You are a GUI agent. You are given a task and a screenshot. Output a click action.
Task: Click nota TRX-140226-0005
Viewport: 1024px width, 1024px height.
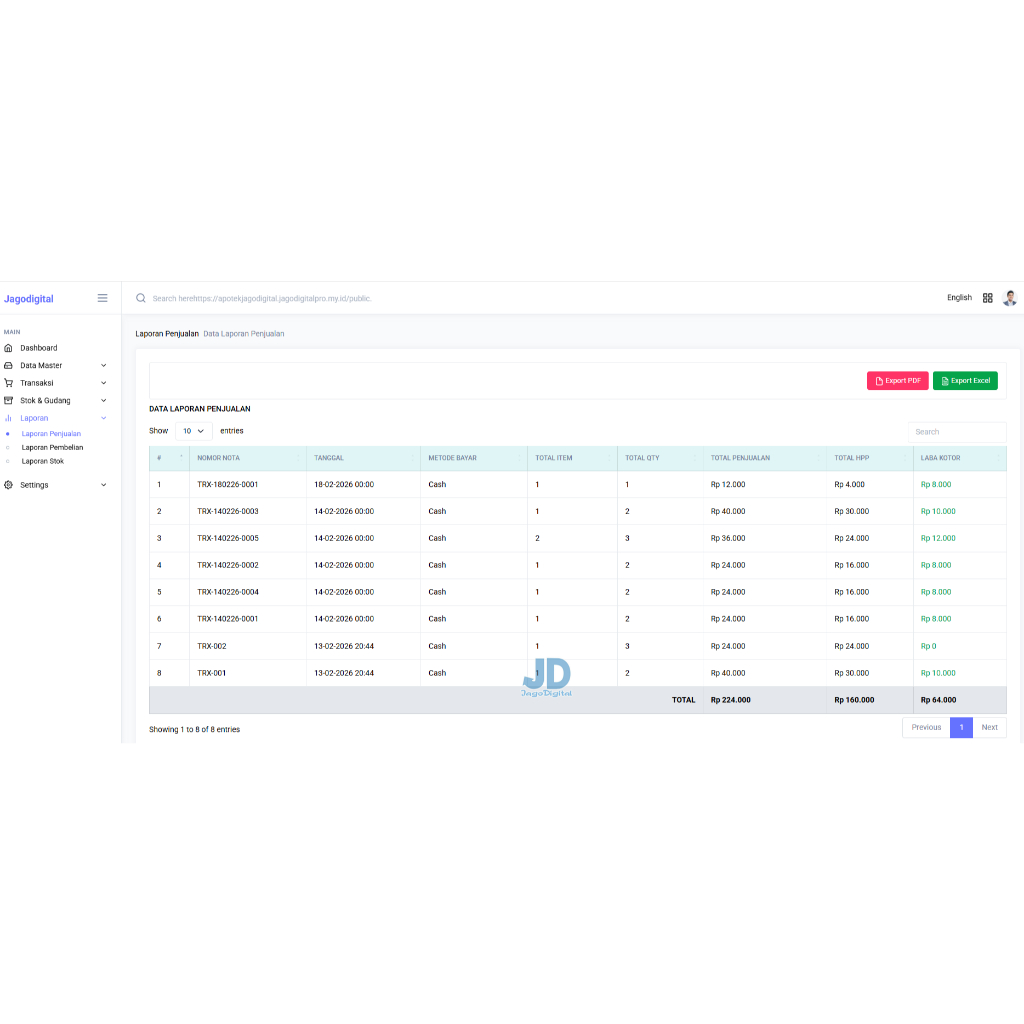click(227, 538)
